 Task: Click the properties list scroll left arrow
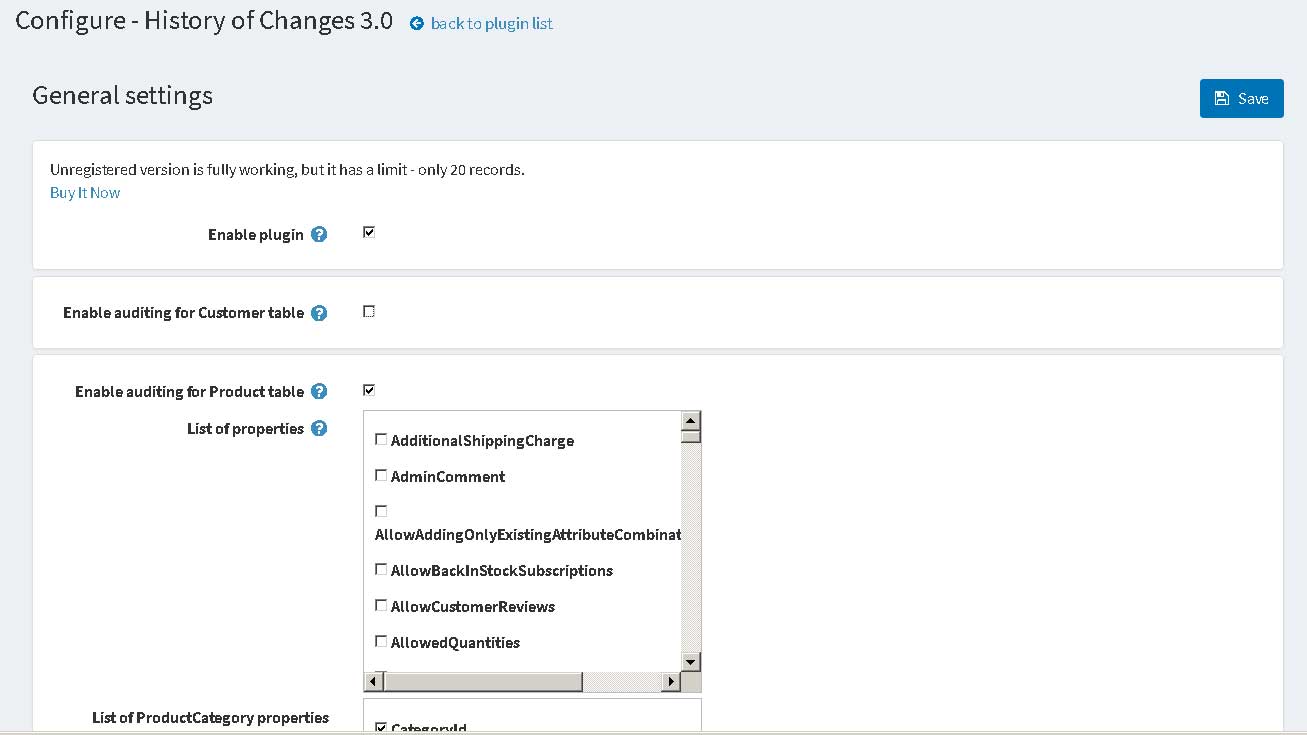click(x=373, y=682)
